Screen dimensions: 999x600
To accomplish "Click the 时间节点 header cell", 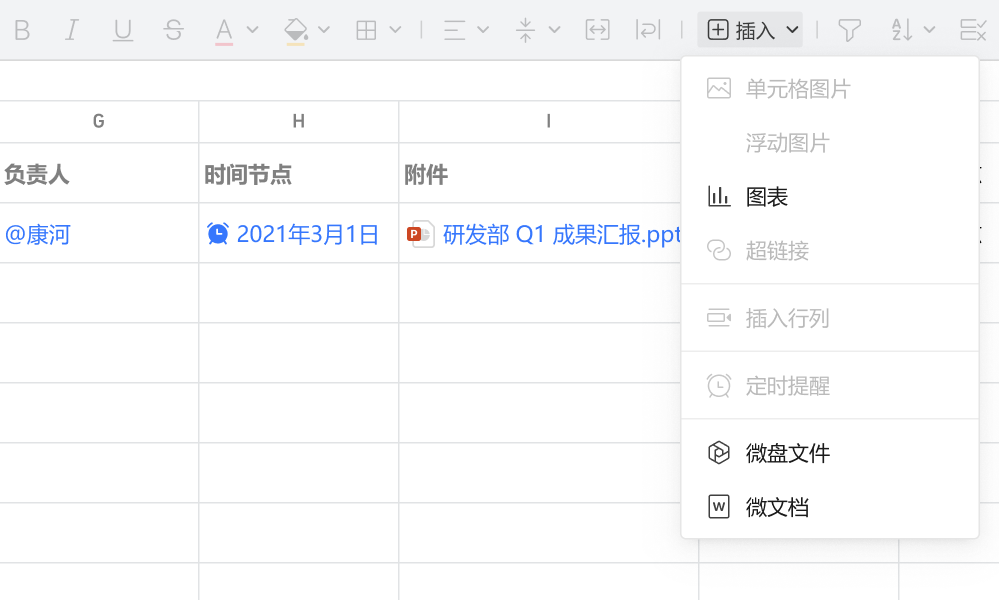I will click(299, 173).
